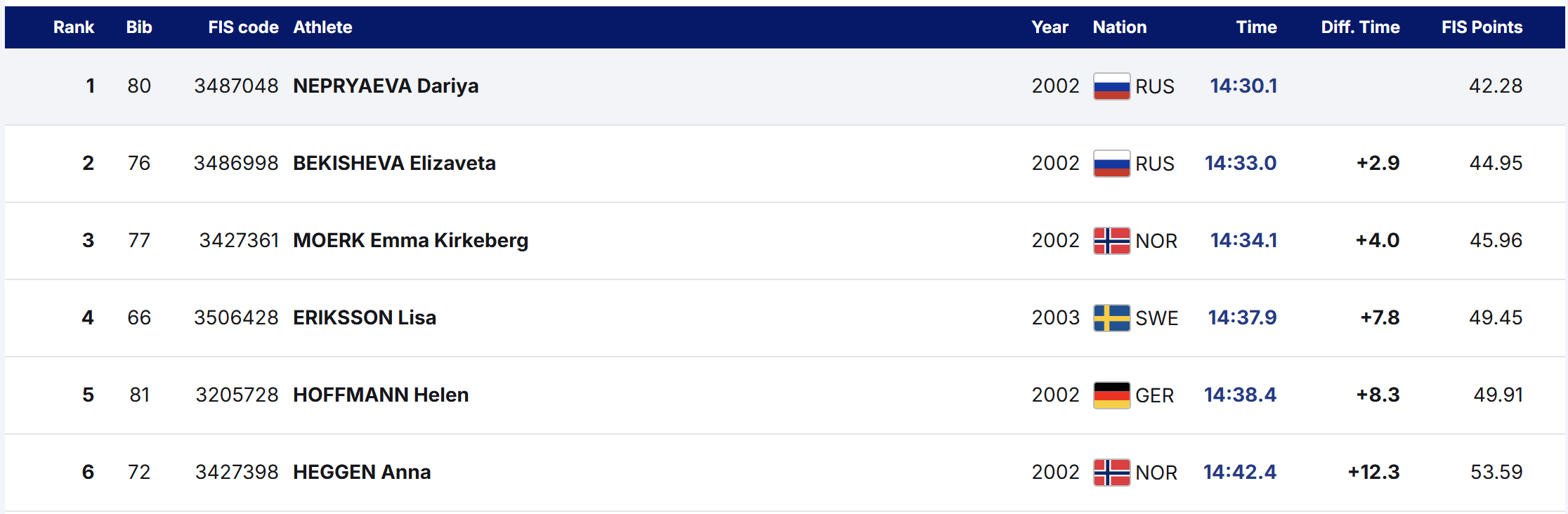1568x514 pixels.
Task: Click the Russian flag beside BEKISHEVA Elizaveta
Action: point(1111,164)
